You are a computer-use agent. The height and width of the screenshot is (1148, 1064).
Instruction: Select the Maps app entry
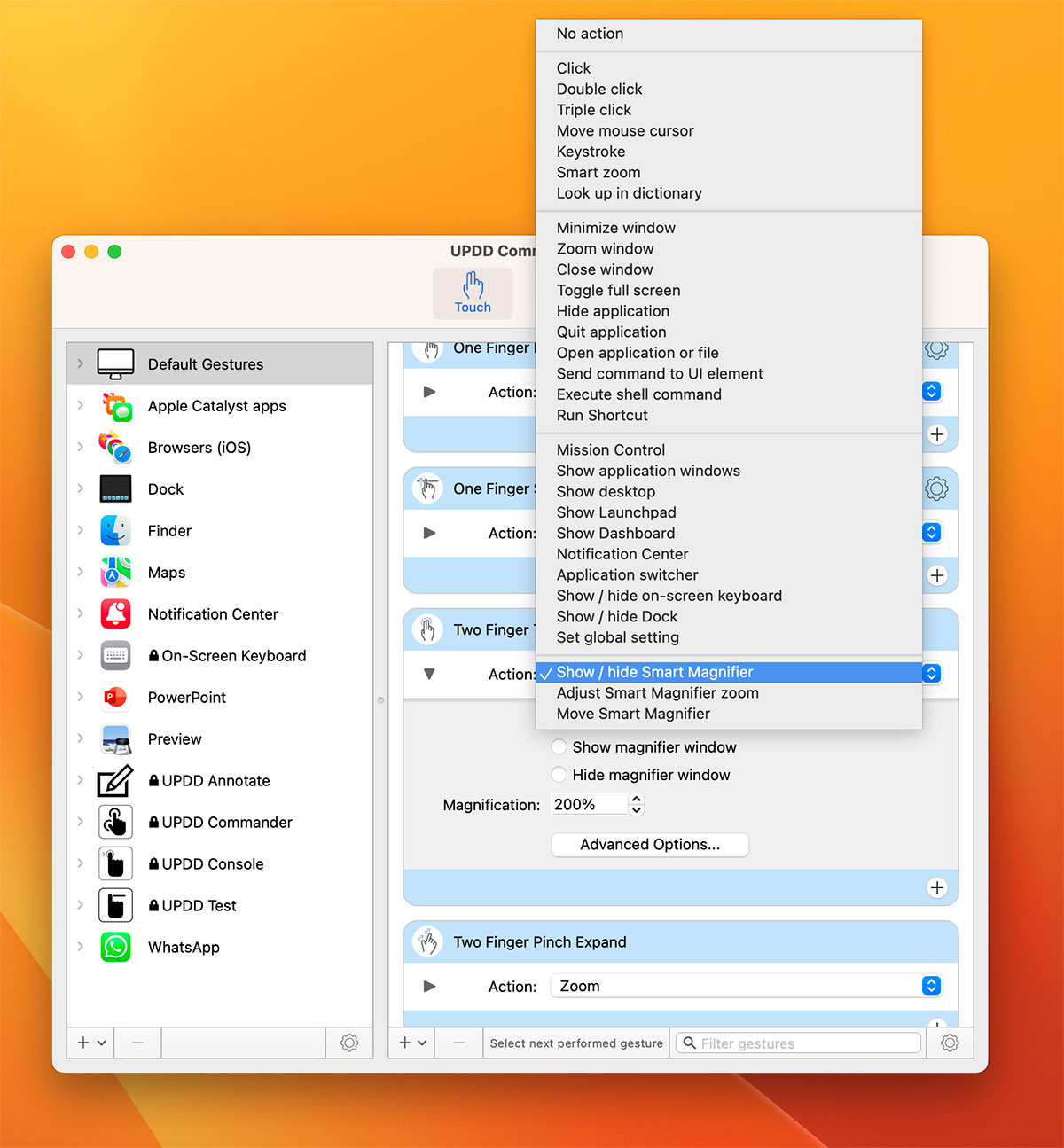(166, 572)
